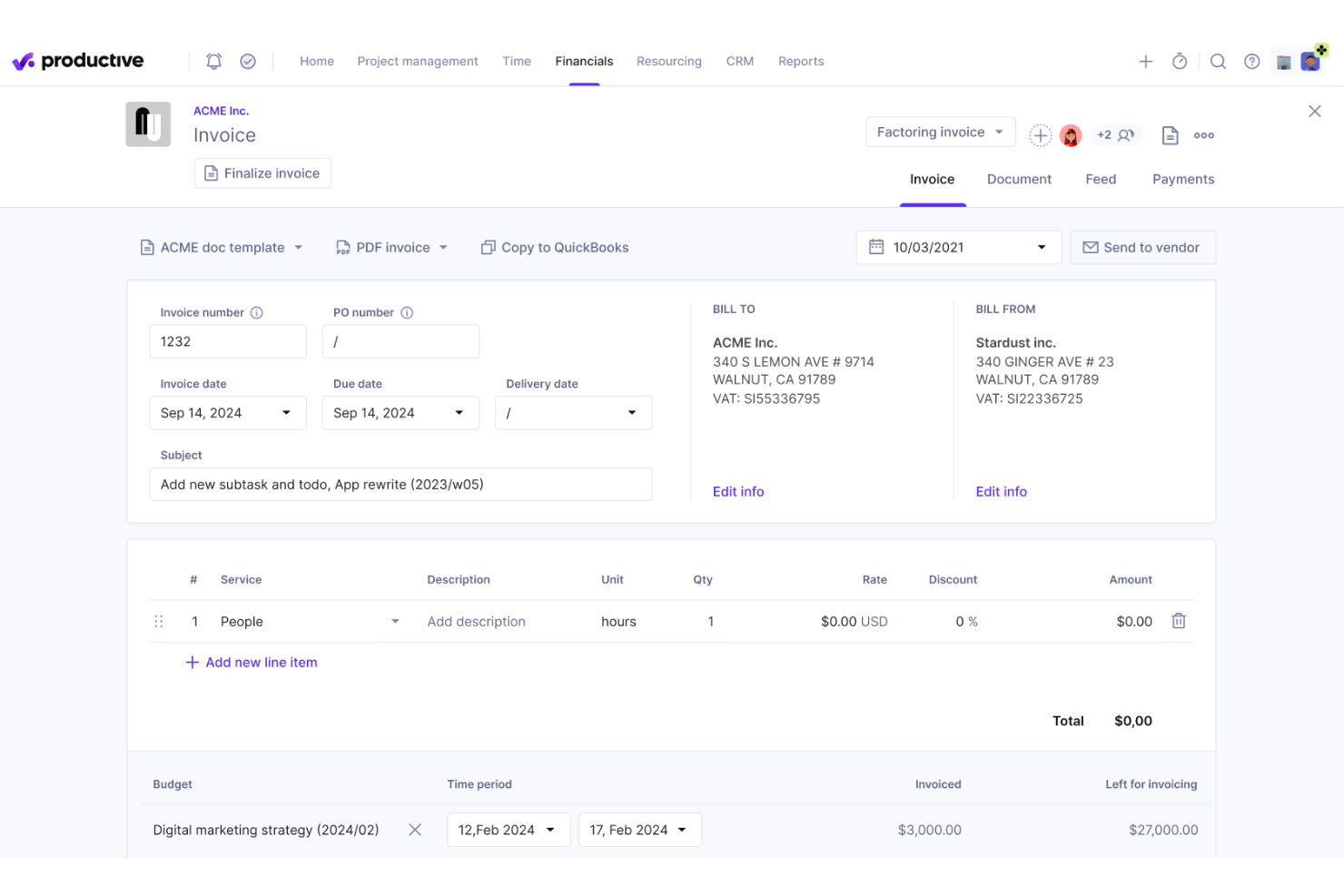Screen dimensions: 1344x896
Task: Grab the drag handle of line item 1
Action: (159, 622)
